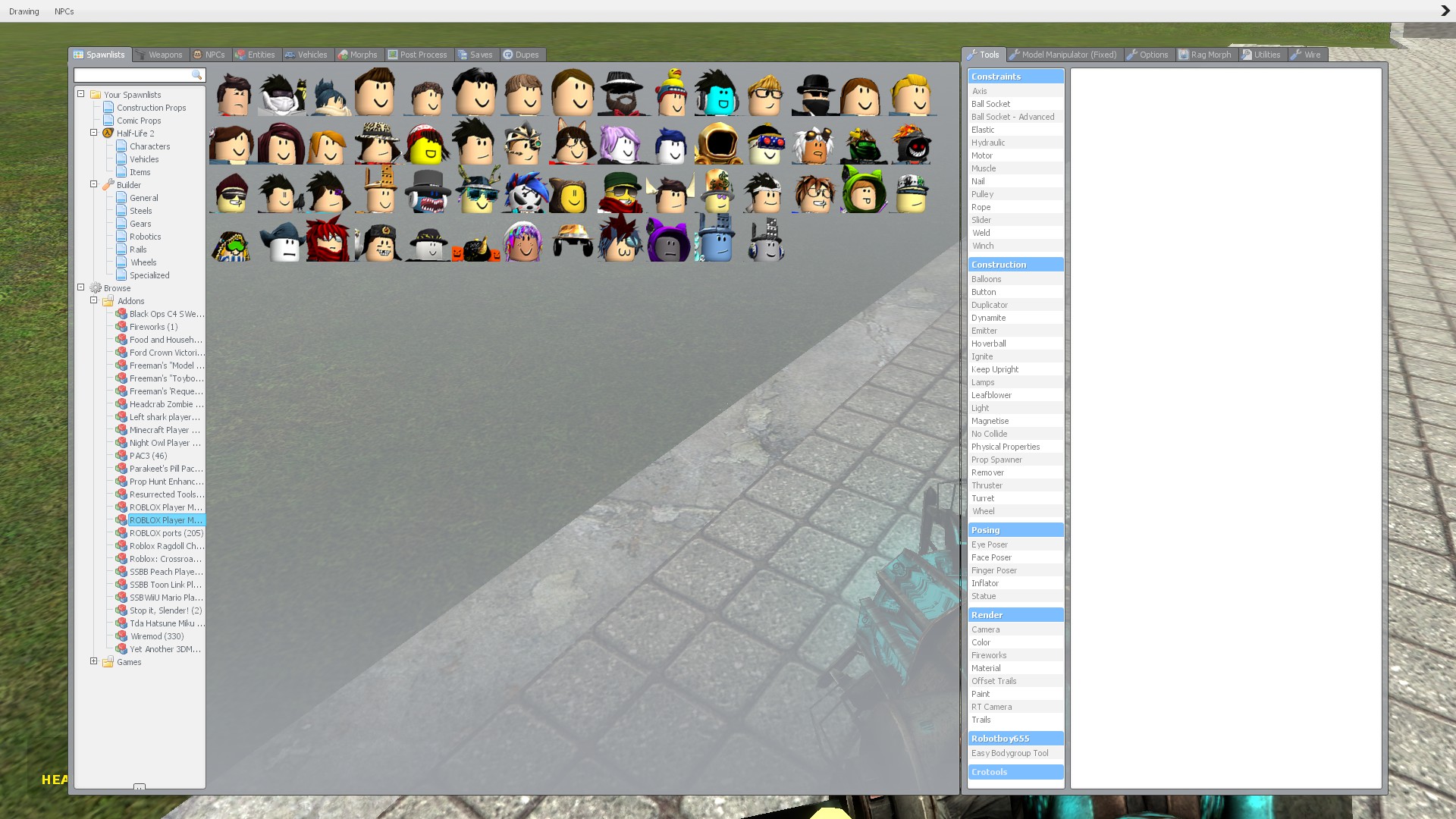Viewport: 1456px width, 819px height.
Task: Open the Model Manipulator (Fixed) tab
Action: 1064,55
